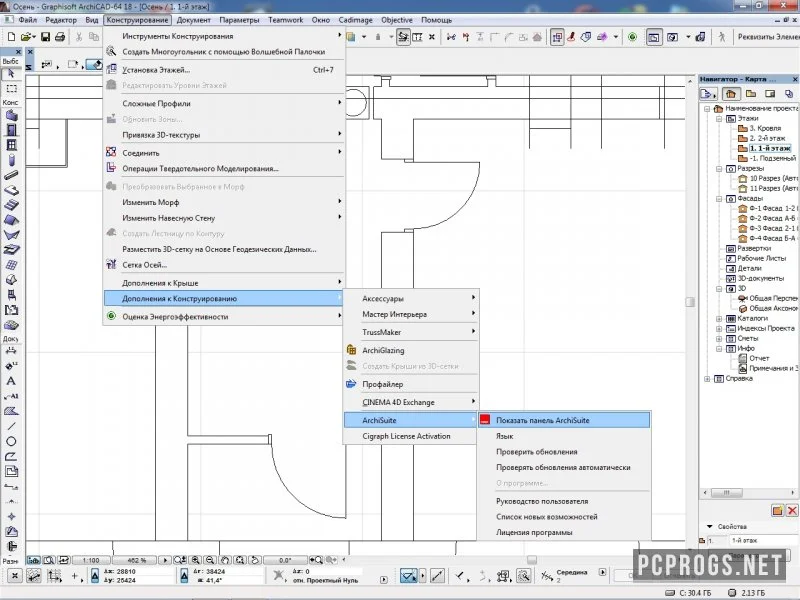Image resolution: width=800 pixels, height=600 pixels.
Task: Select the Beam tool in toolbox
Action: (11, 175)
